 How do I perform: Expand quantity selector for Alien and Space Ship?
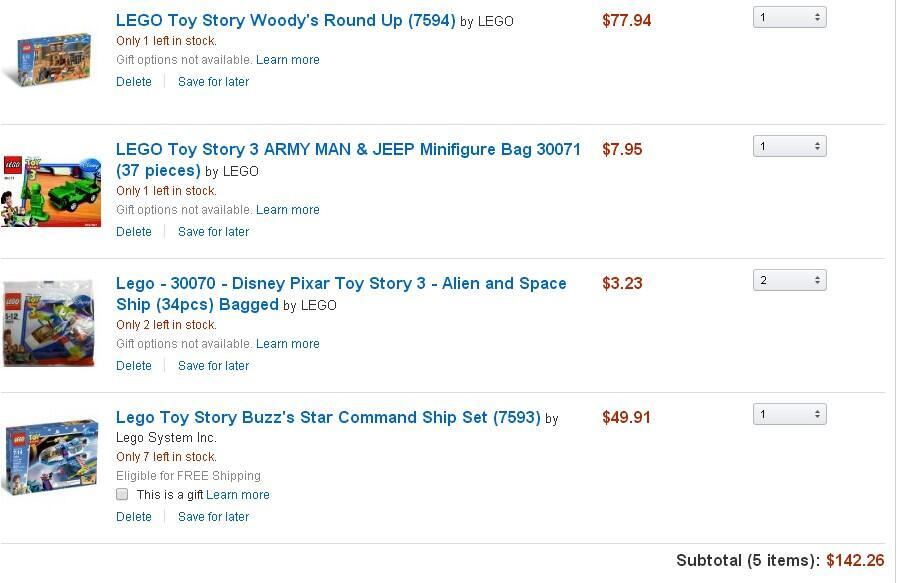[x=789, y=280]
